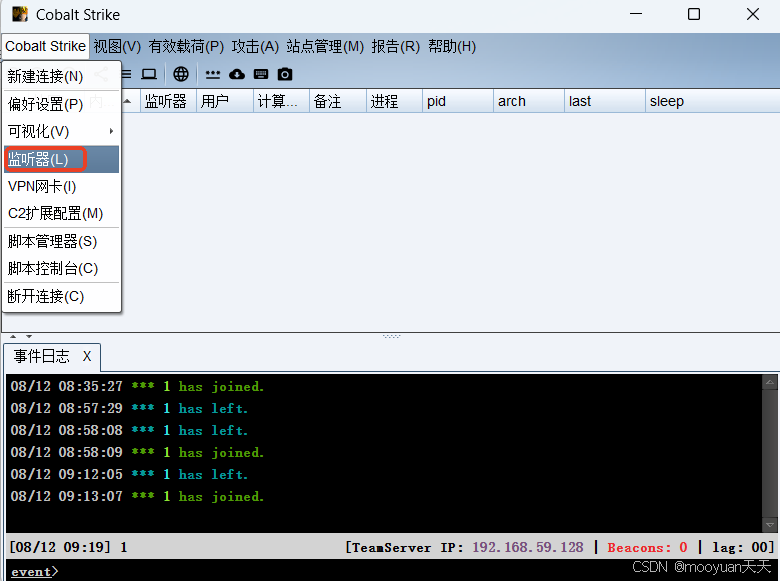780x581 pixels.
Task: View keystrokes using the keyboard icon
Action: [261, 75]
